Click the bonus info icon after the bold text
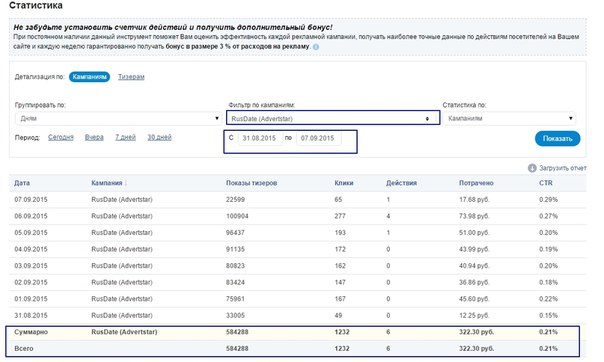 pyautogui.click(x=316, y=47)
